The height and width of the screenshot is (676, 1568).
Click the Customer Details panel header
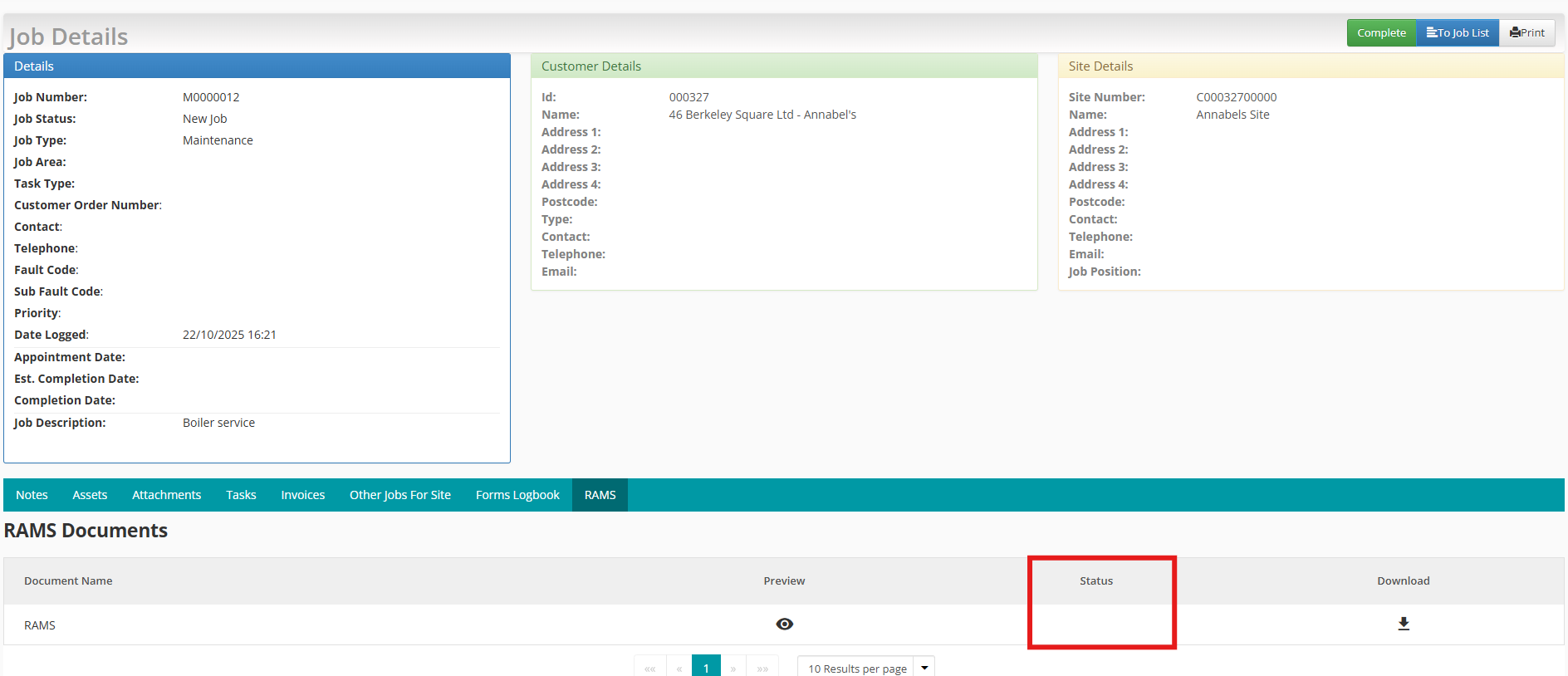pyautogui.click(x=784, y=66)
